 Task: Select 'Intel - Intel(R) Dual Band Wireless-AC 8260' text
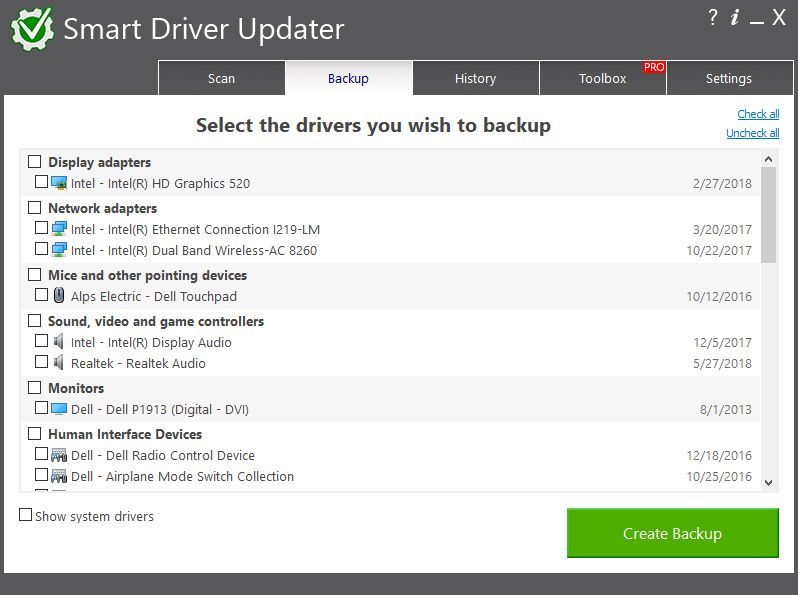(x=194, y=250)
